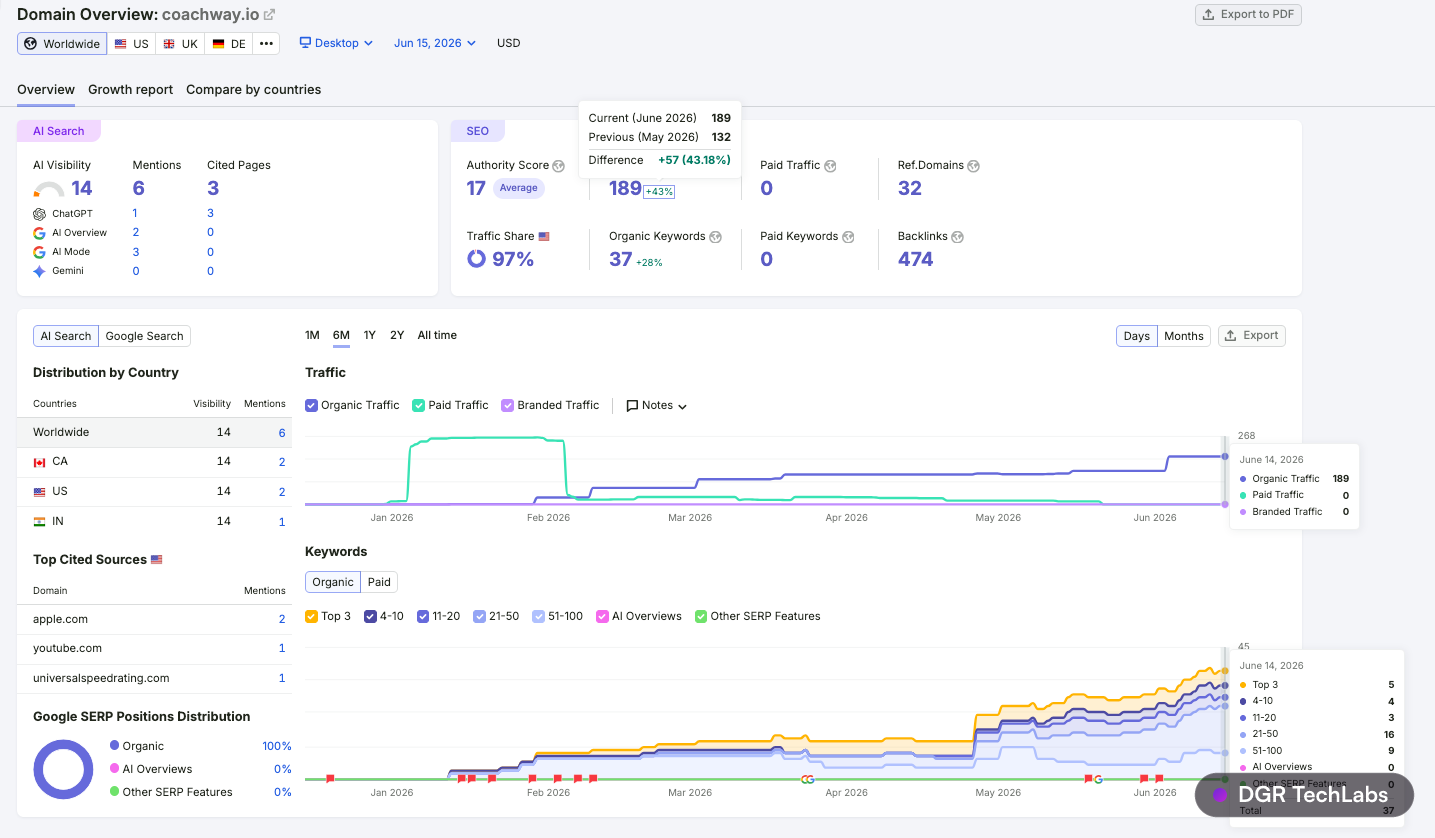Toggle Paid Traffic checkbox

(419, 406)
